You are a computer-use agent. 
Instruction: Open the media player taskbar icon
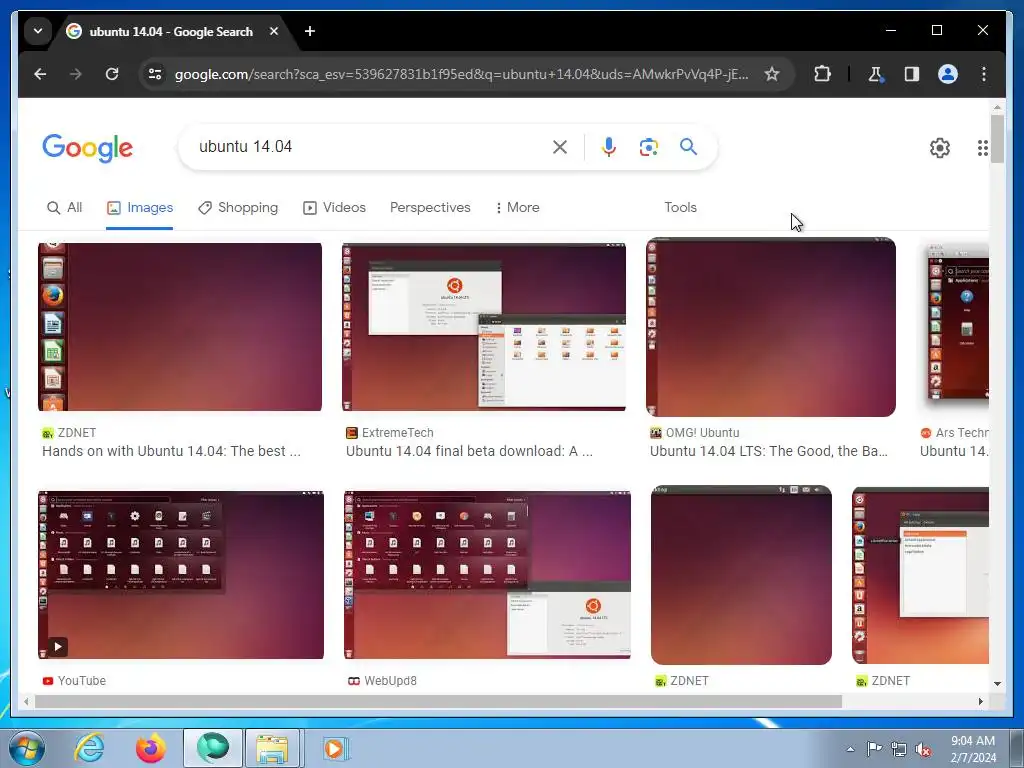(335, 748)
